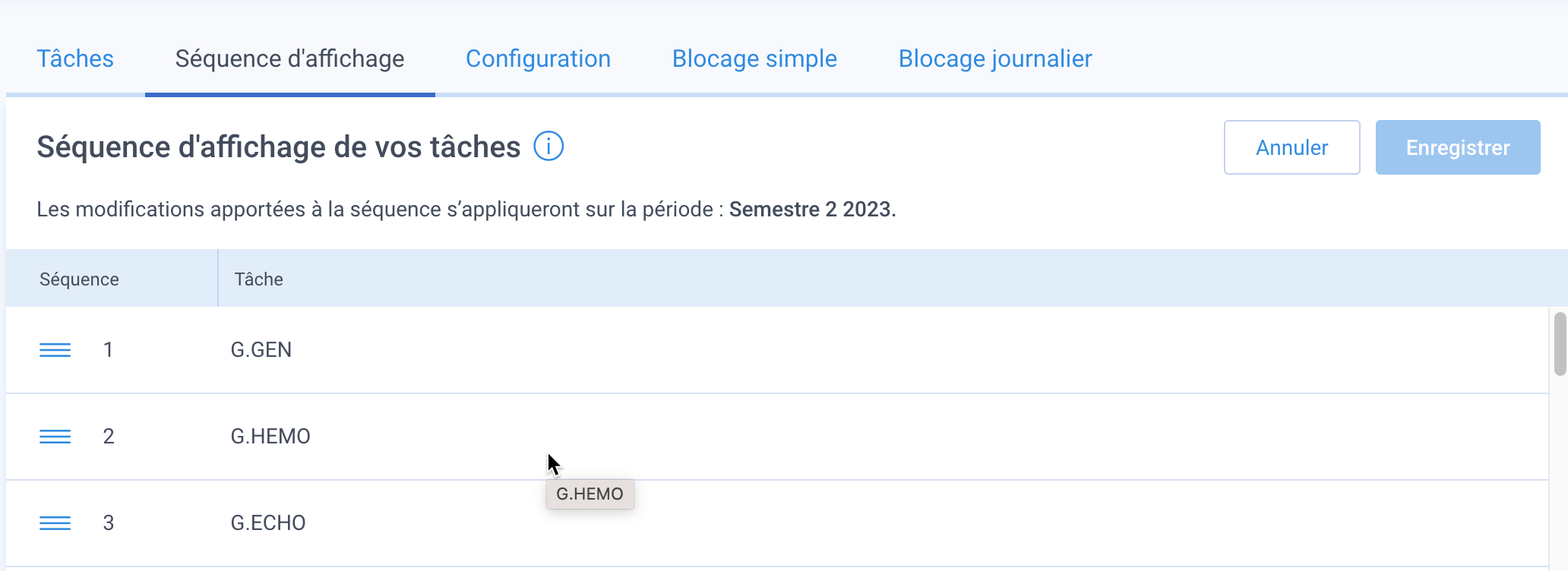This screenshot has height=571, width=1568.
Task: Click the info icon beside the sequence title
Action: 548,146
